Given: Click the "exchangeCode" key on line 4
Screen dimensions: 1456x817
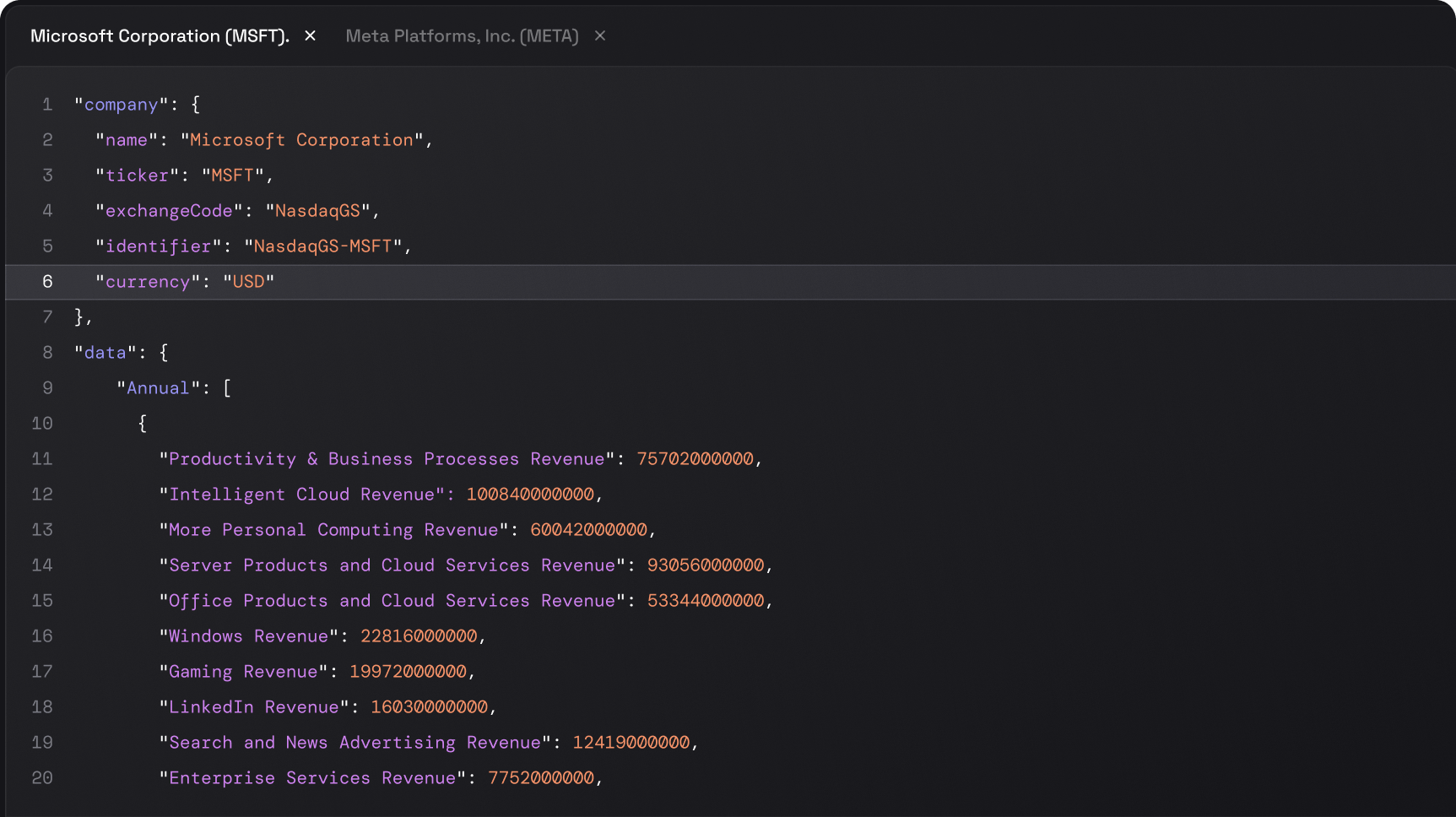Looking at the screenshot, I should tap(169, 211).
